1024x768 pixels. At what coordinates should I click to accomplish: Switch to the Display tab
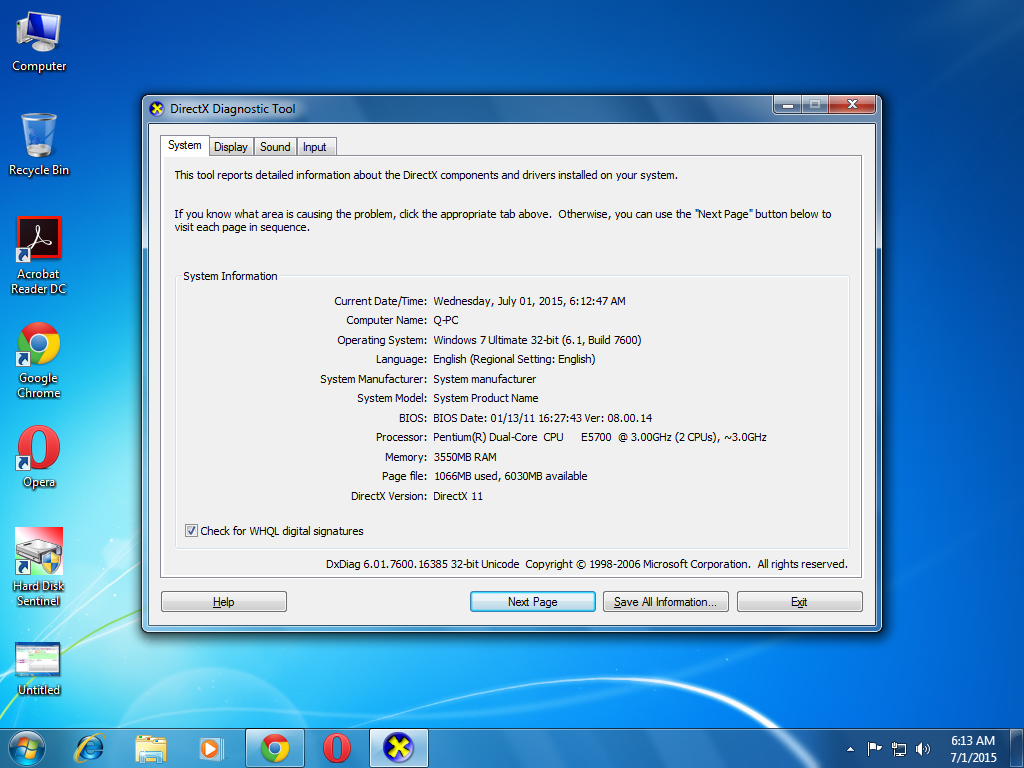coord(231,147)
